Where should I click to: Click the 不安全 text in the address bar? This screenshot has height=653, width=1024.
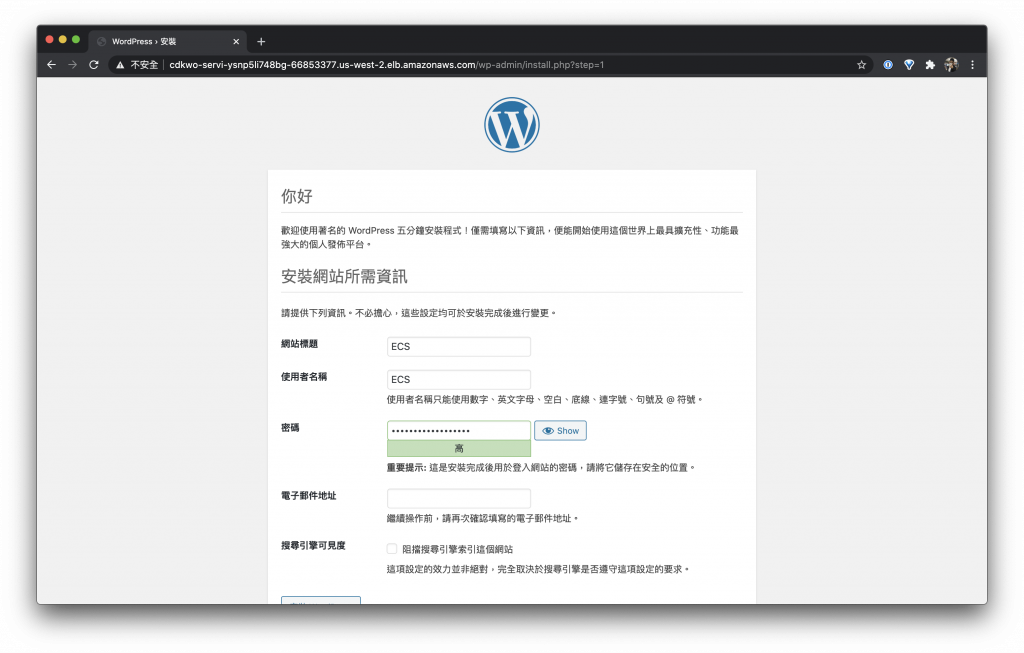coord(144,65)
